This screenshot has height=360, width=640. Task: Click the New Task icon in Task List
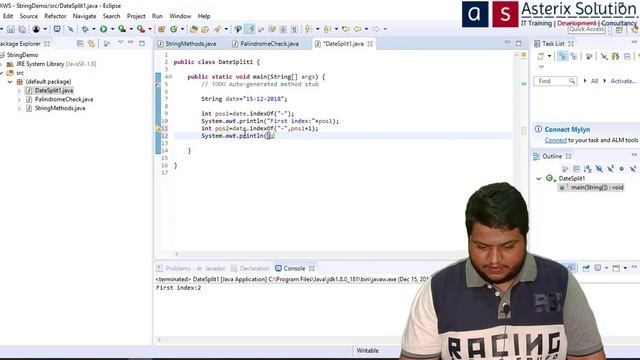click(541, 56)
